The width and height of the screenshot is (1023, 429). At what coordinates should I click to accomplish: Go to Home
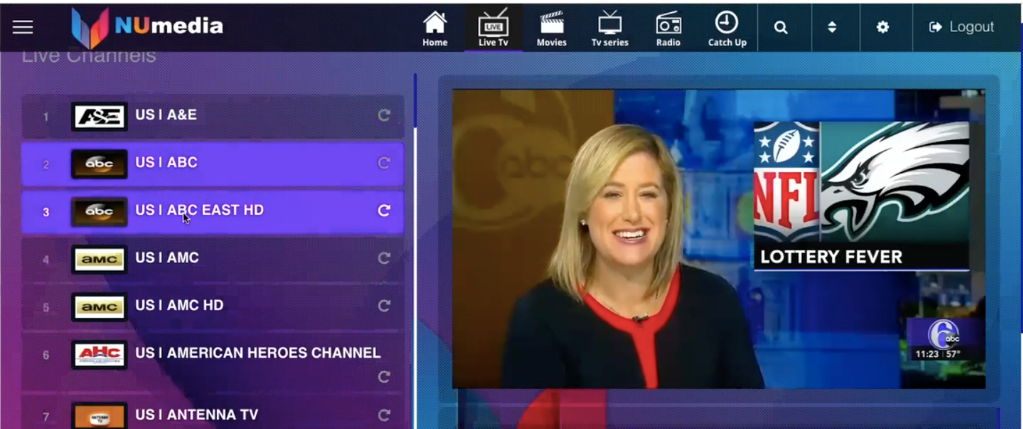tap(435, 29)
